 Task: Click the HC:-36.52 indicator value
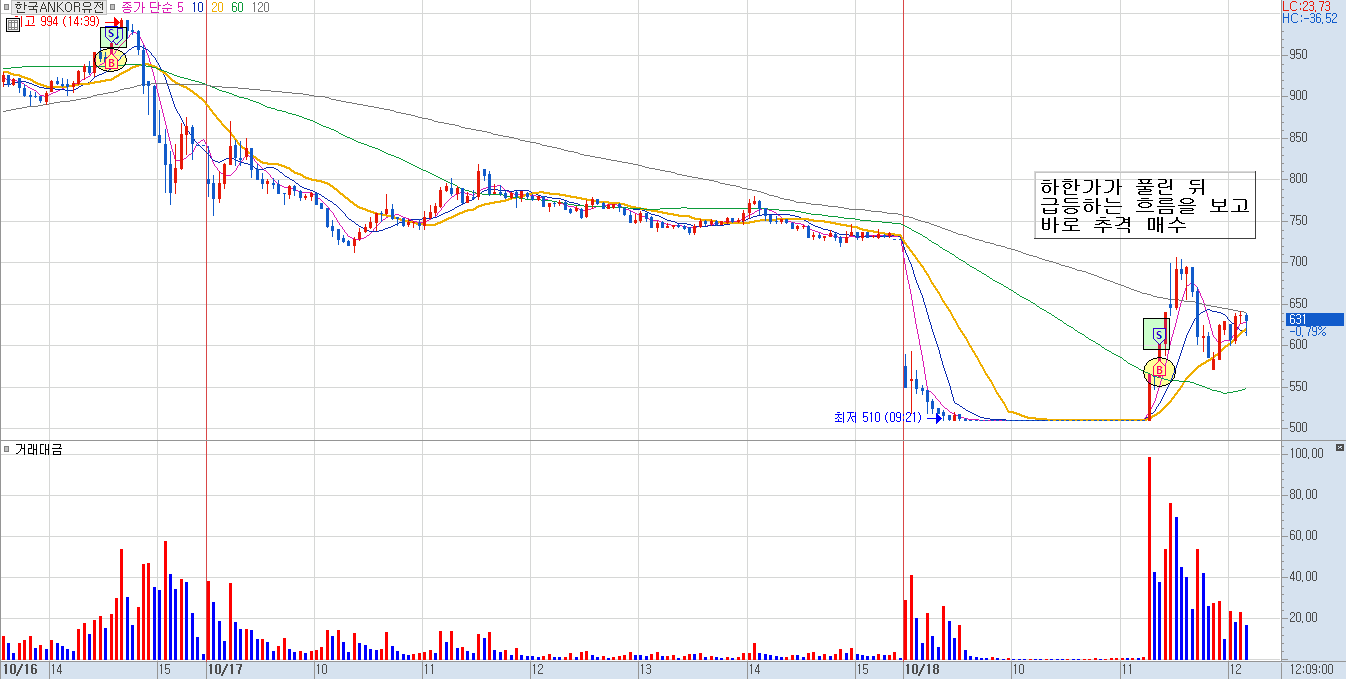tap(1309, 18)
